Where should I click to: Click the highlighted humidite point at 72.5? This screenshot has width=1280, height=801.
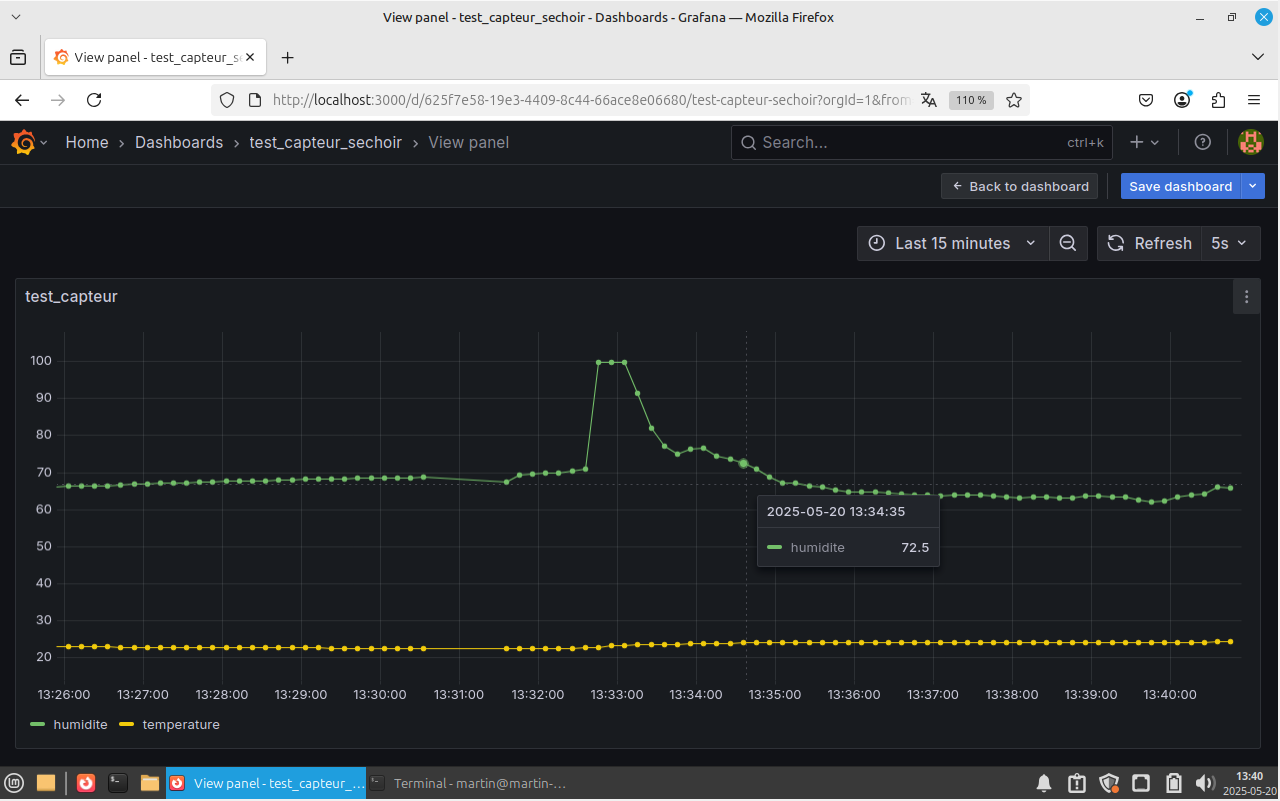[743, 463]
